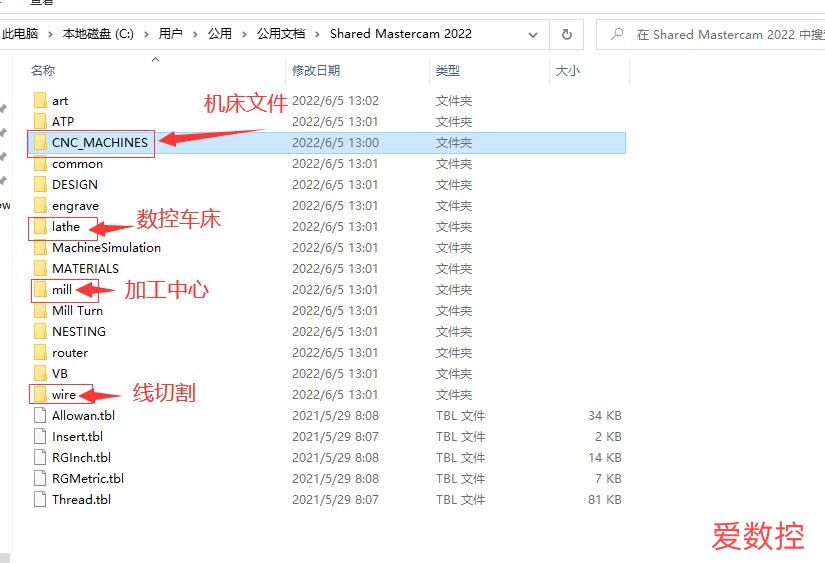Click the Allowan.tbl file icon
The image size is (825, 563).
pos(40,416)
